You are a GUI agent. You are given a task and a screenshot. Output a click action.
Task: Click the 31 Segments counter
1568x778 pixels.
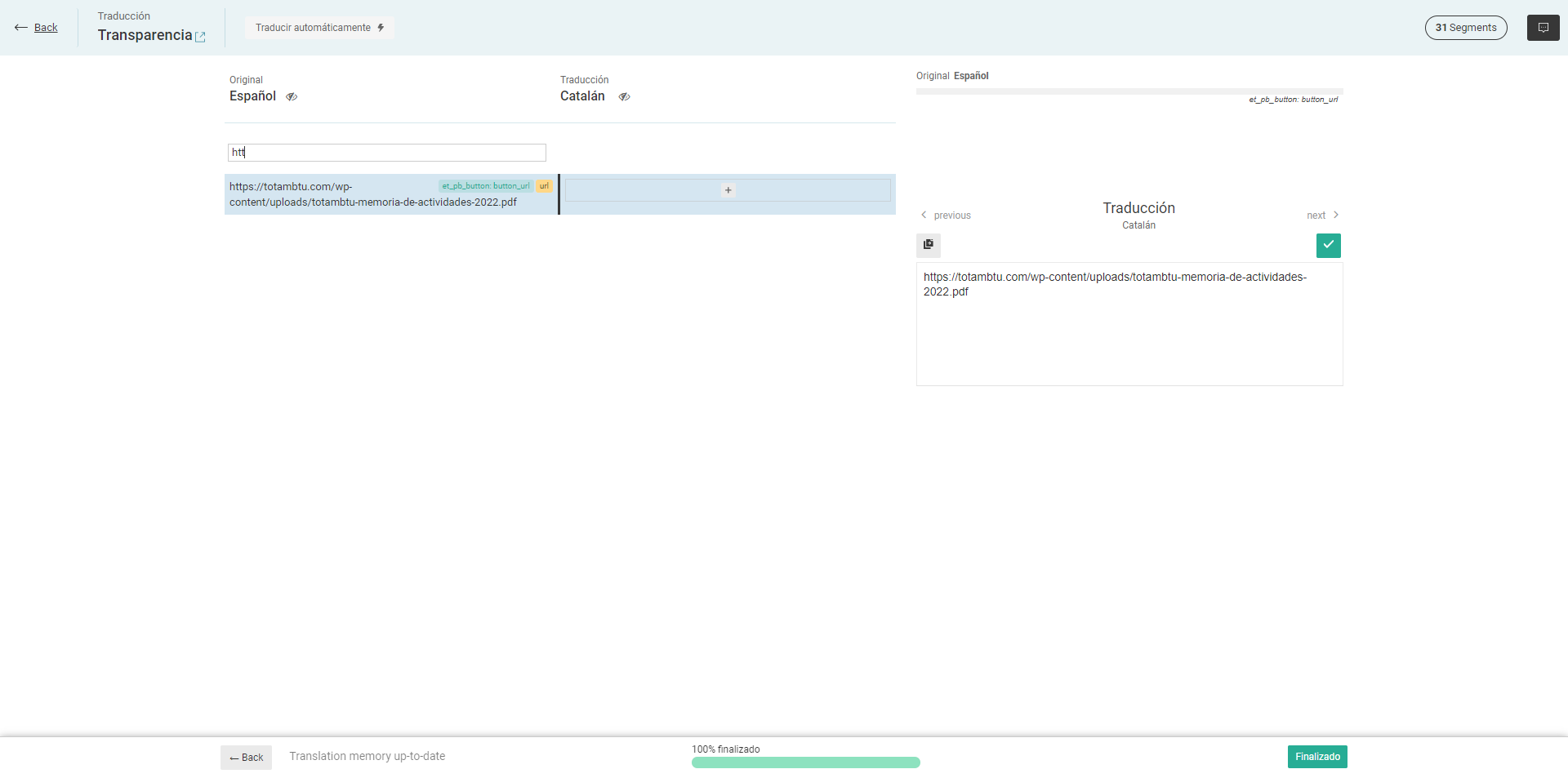(x=1465, y=28)
